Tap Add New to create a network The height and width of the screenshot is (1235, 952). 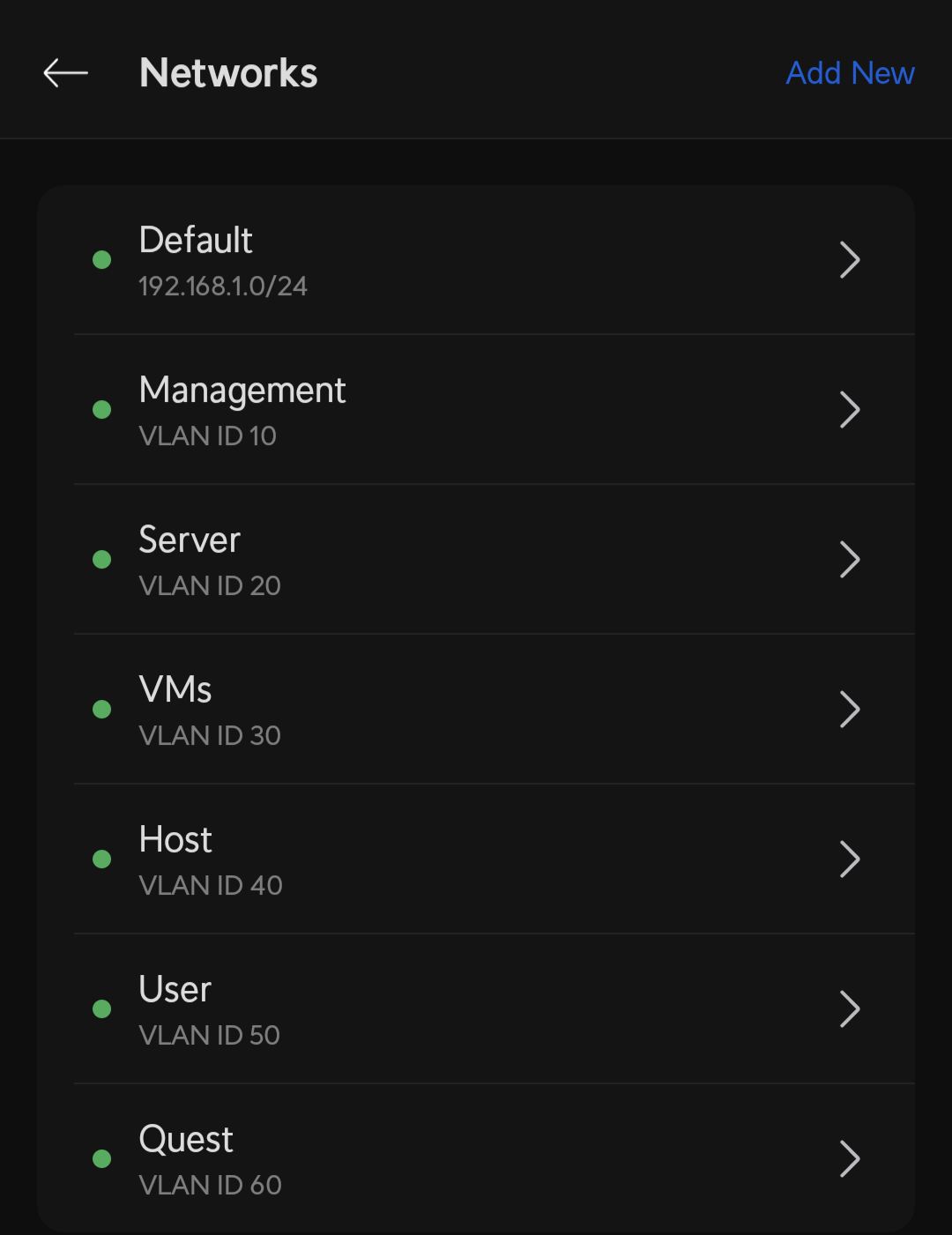850,73
